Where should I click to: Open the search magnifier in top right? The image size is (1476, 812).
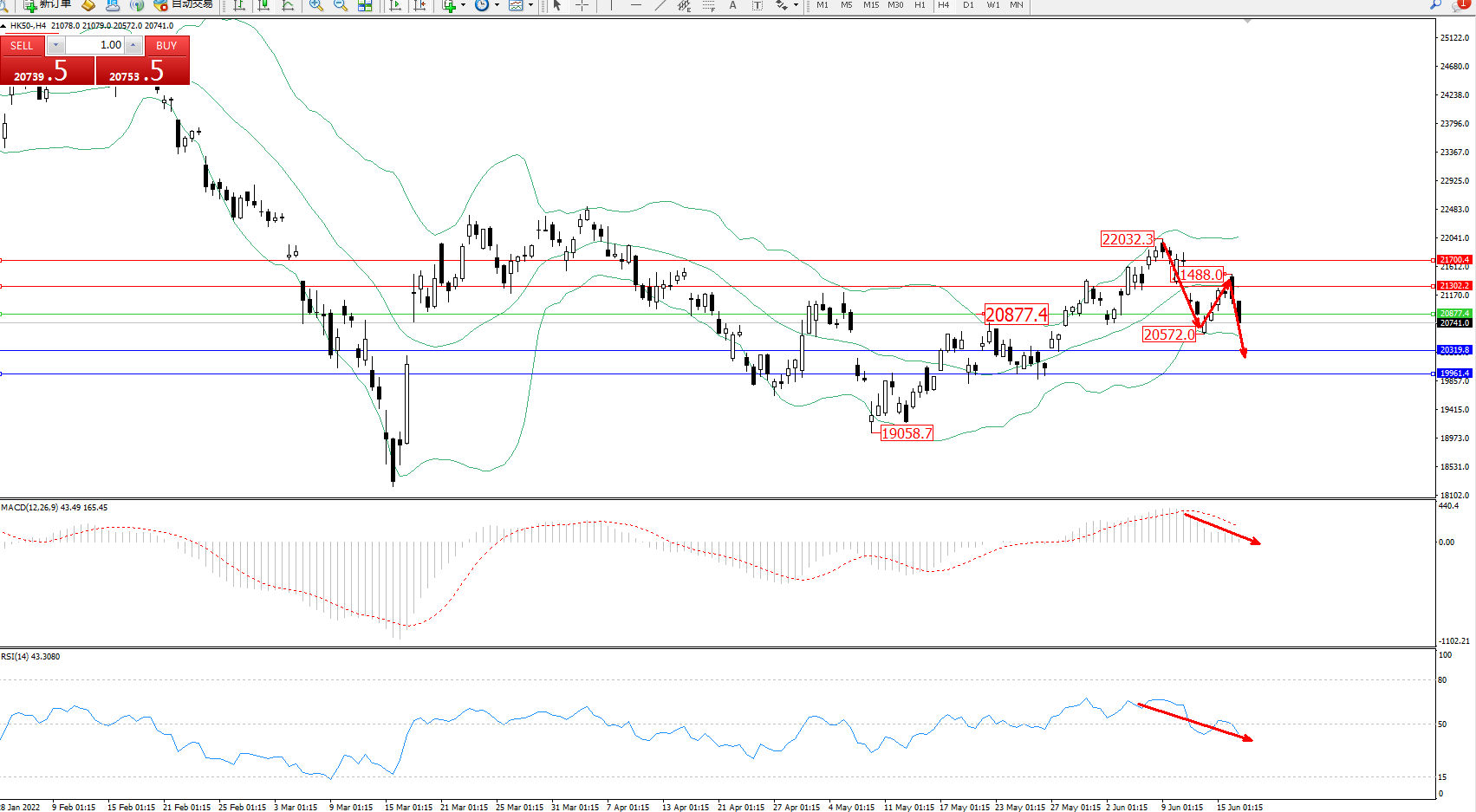pyautogui.click(x=1435, y=4)
